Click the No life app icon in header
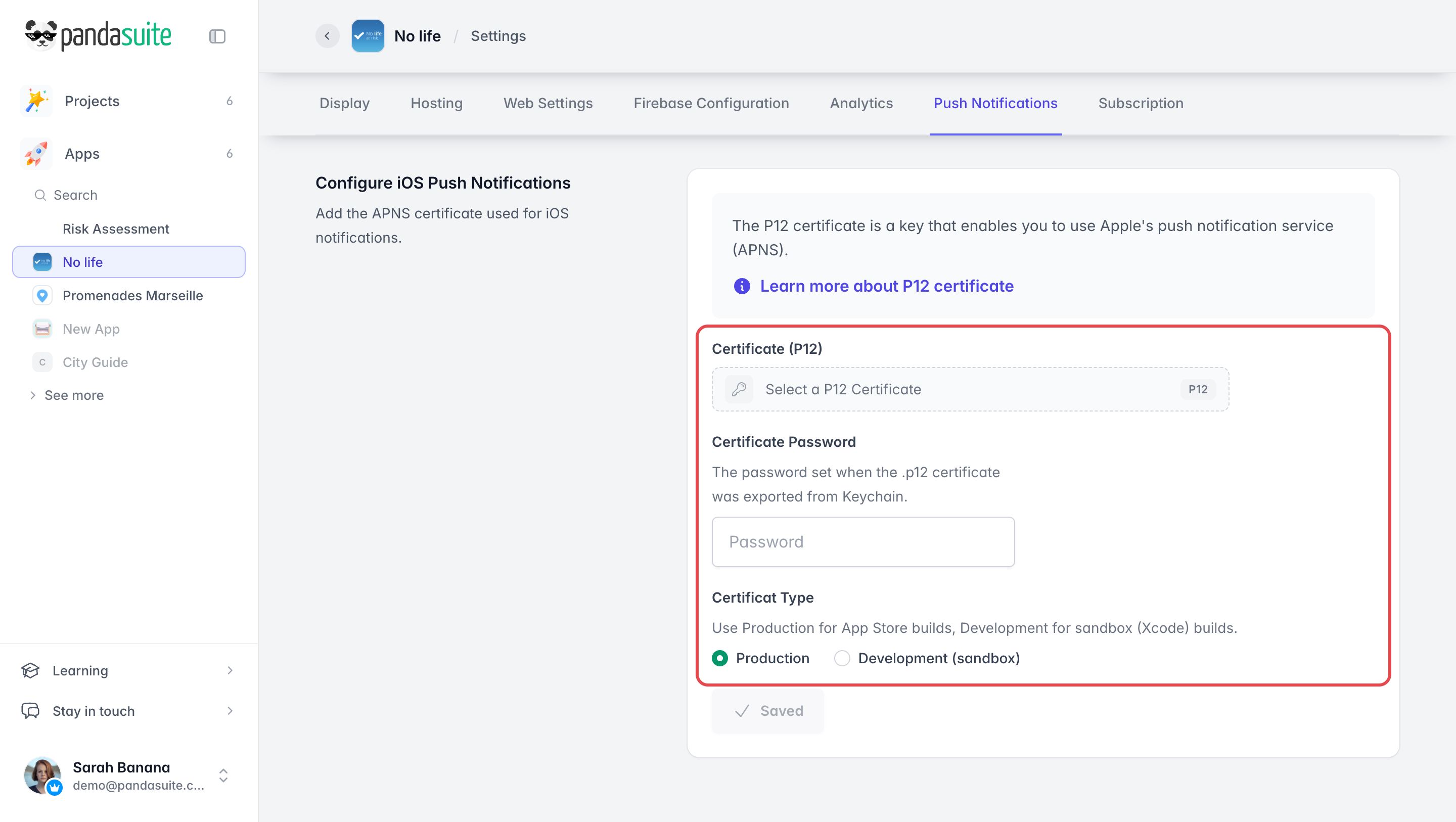Image resolution: width=1456 pixels, height=822 pixels. (368, 35)
